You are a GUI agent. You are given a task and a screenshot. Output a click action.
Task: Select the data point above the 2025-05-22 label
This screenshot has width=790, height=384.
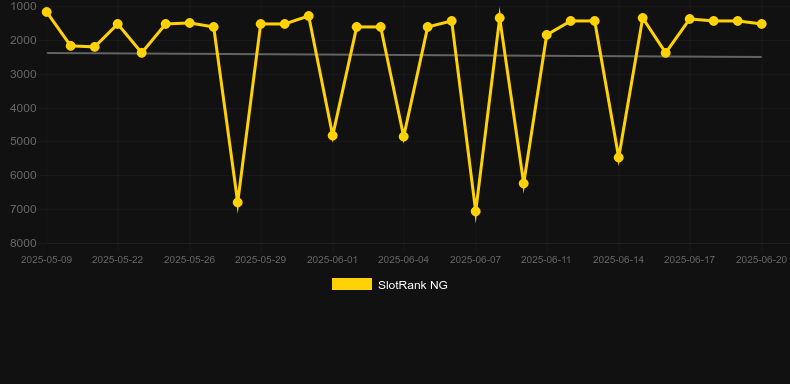(x=117, y=24)
